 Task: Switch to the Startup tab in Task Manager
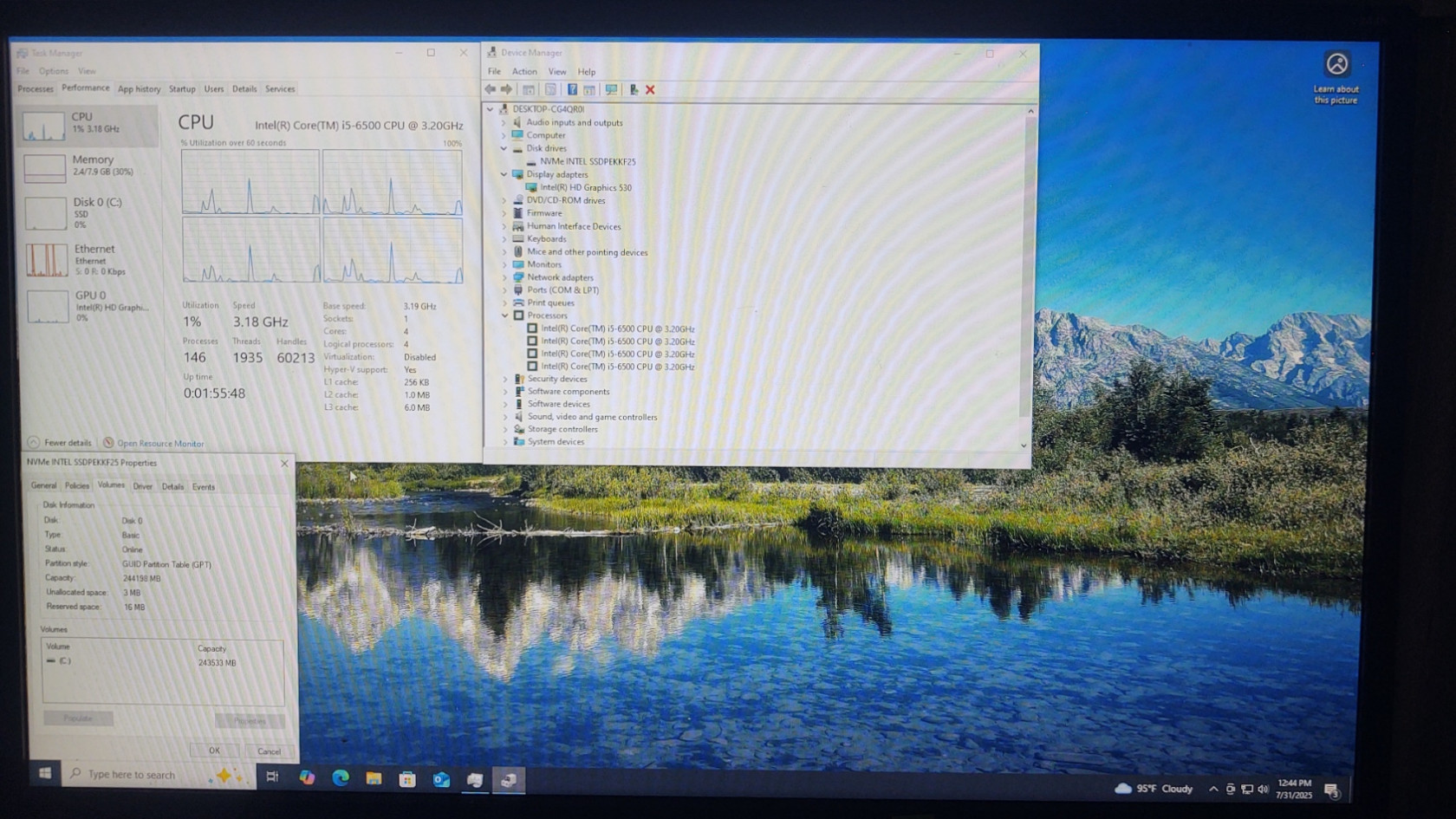182,88
